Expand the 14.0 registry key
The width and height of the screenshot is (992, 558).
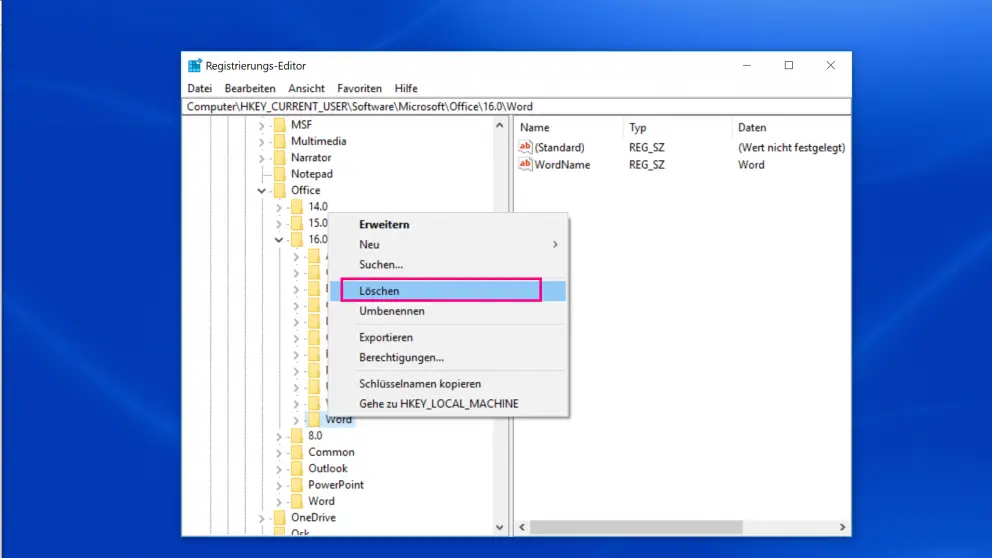pos(279,207)
